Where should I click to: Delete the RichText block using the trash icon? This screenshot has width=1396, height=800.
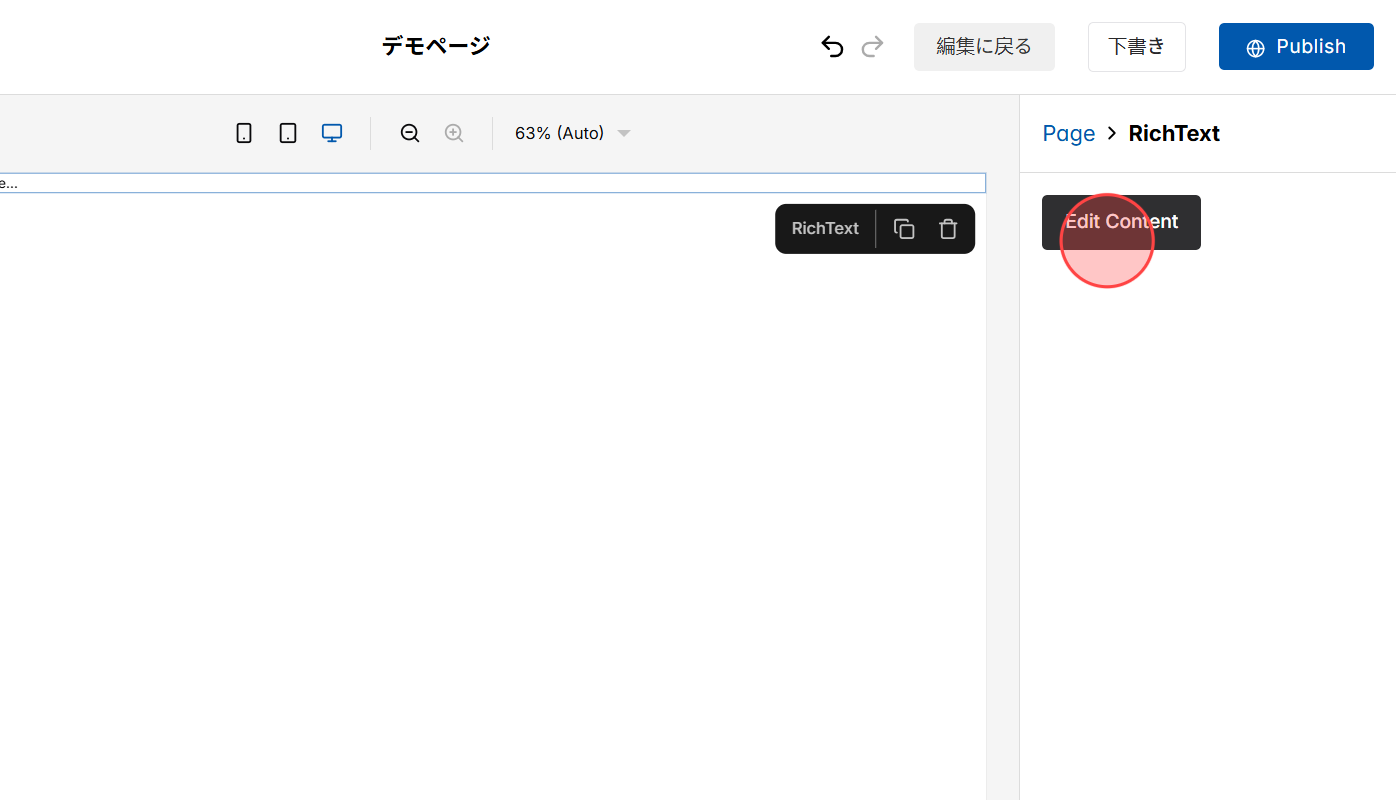tap(947, 228)
